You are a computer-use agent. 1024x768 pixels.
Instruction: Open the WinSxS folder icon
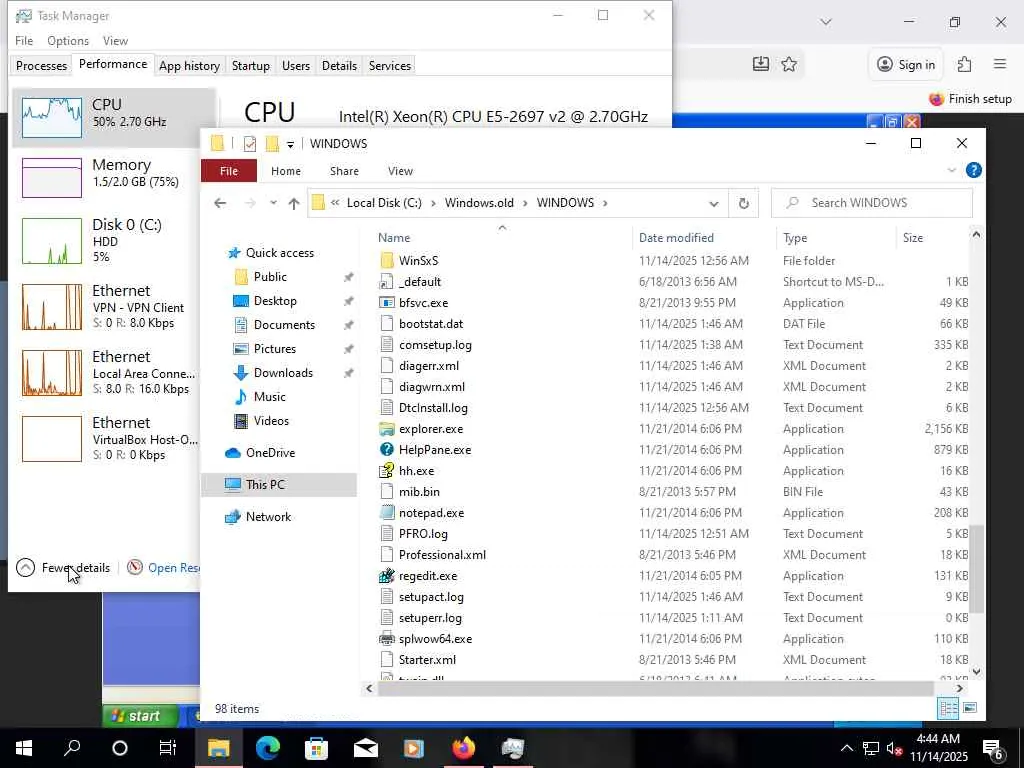tap(387, 261)
